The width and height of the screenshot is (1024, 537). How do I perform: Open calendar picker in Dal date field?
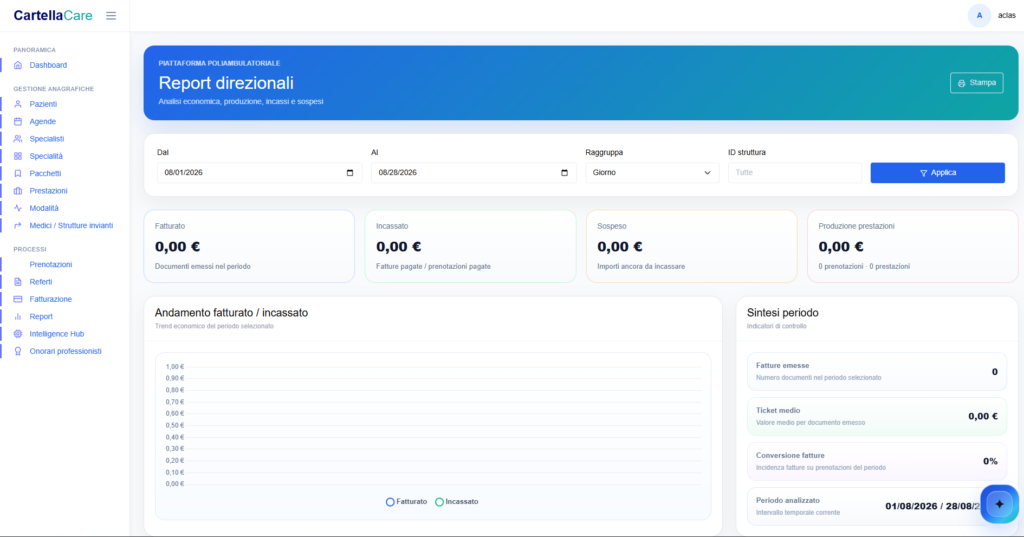349,172
